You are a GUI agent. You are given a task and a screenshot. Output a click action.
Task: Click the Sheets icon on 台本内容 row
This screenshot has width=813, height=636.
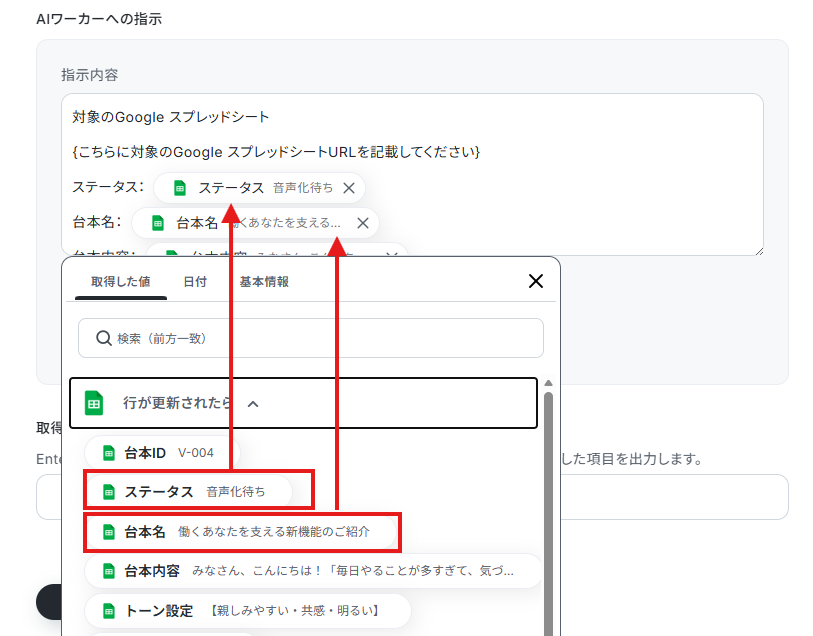[108, 571]
